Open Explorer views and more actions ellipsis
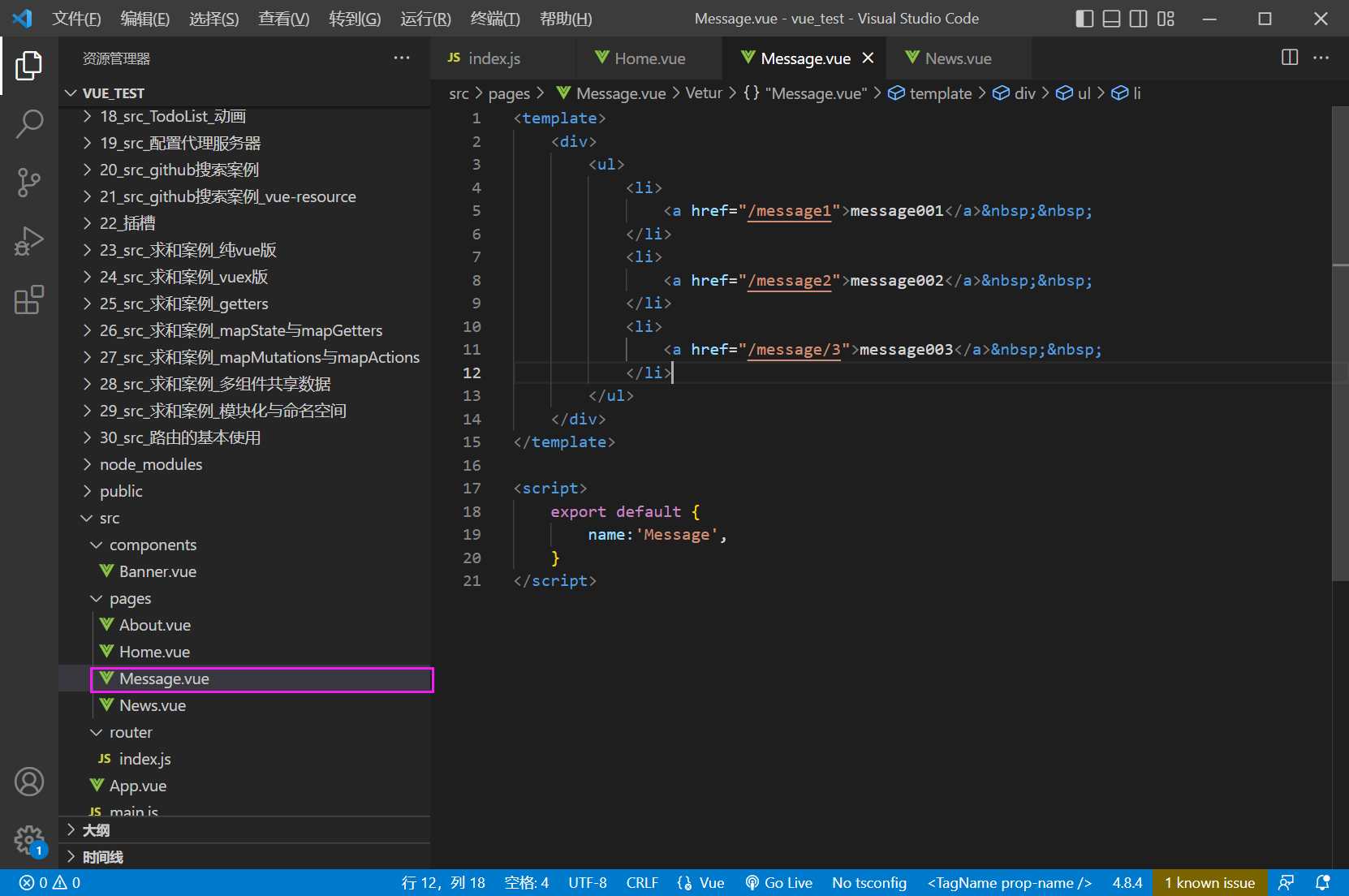The height and width of the screenshot is (896, 1349). click(x=402, y=58)
